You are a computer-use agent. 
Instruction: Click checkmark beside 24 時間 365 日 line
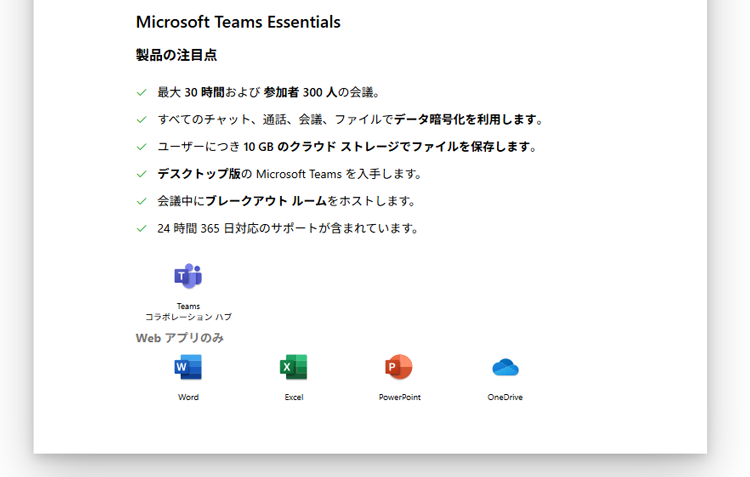pos(142,229)
